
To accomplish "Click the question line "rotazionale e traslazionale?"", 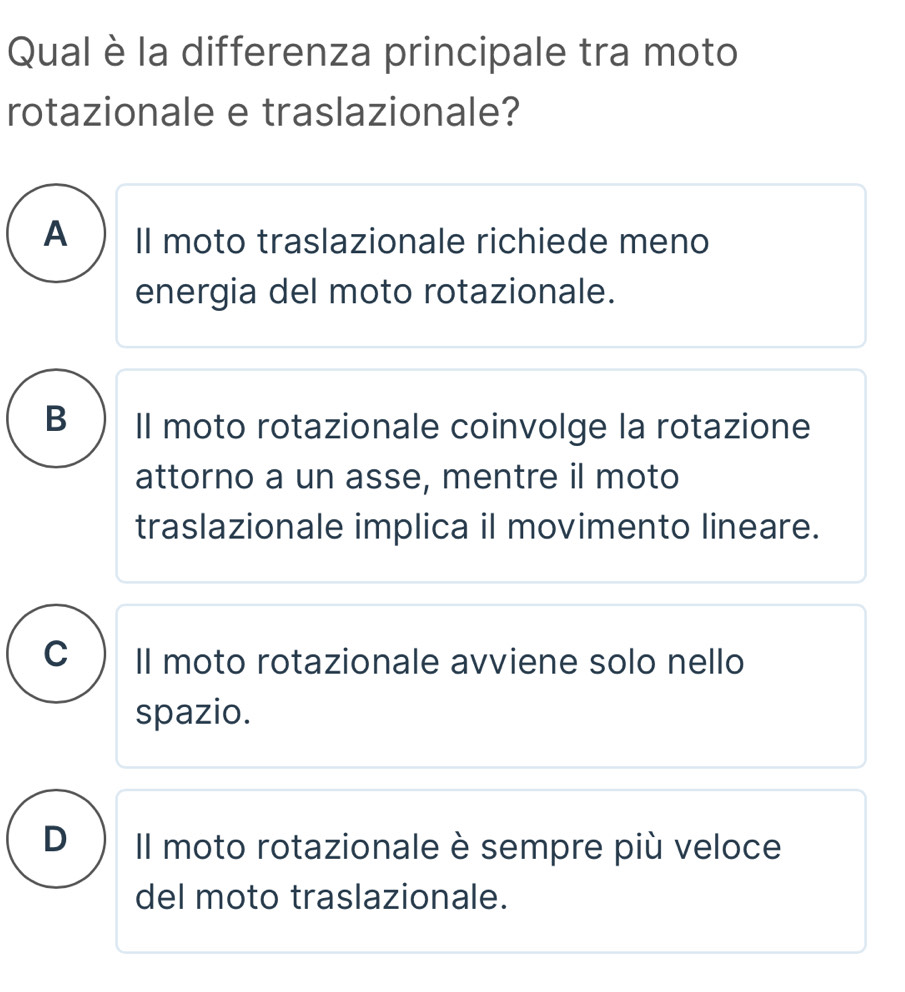I will tap(264, 111).
